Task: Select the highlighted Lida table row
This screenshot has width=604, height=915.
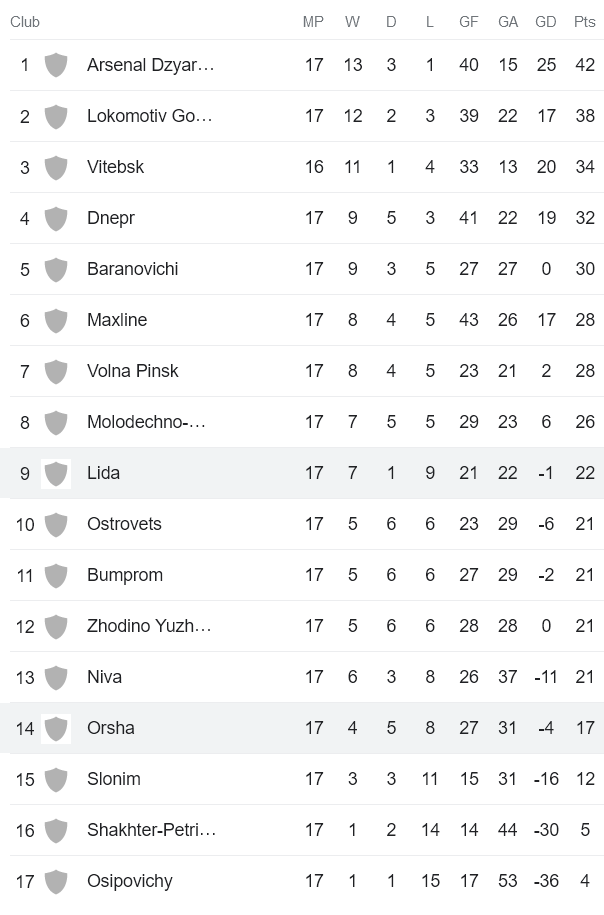Action: pyautogui.click(x=300, y=473)
